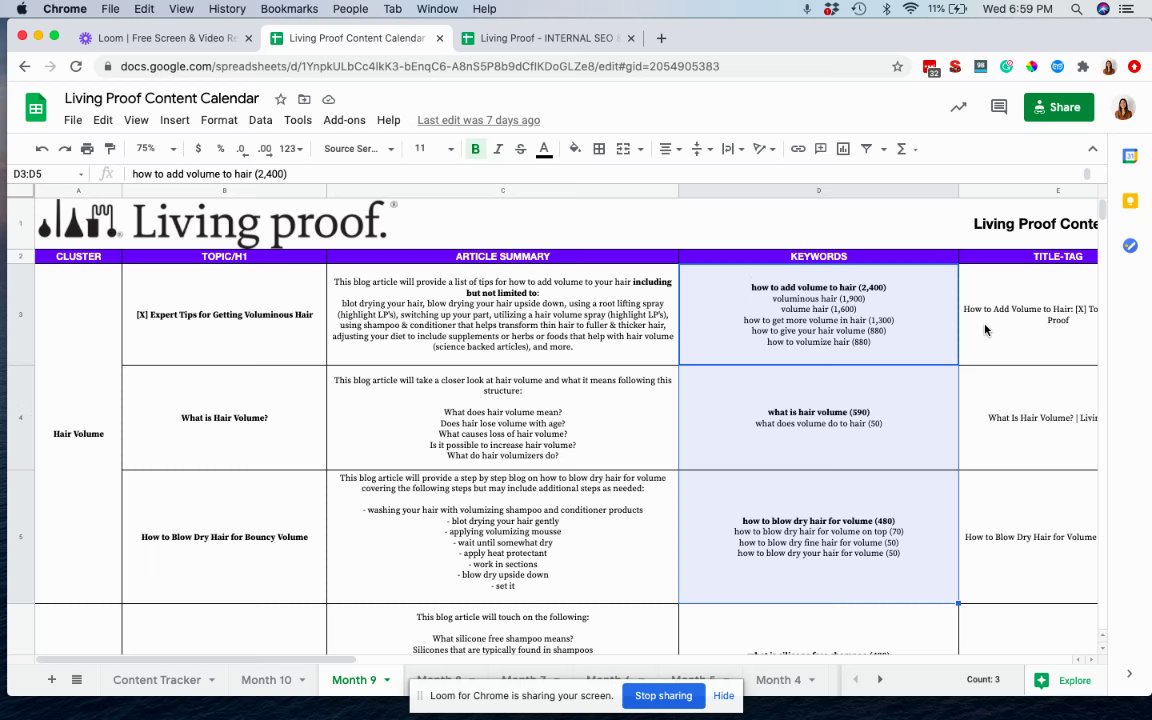Open the Data menu
The width and height of the screenshot is (1152, 720).
260,120
